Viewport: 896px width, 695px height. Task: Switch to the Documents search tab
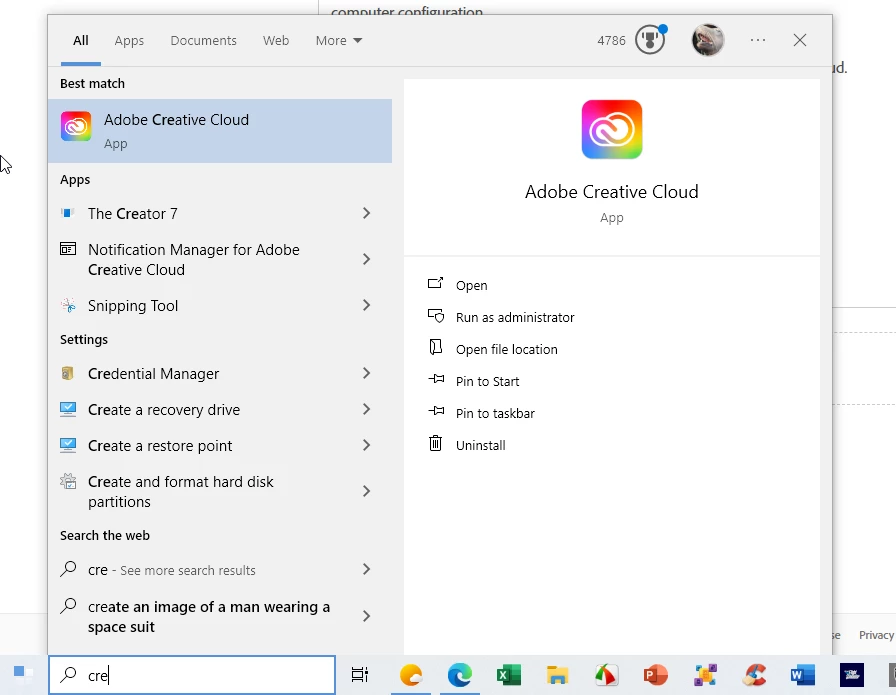pyautogui.click(x=203, y=41)
